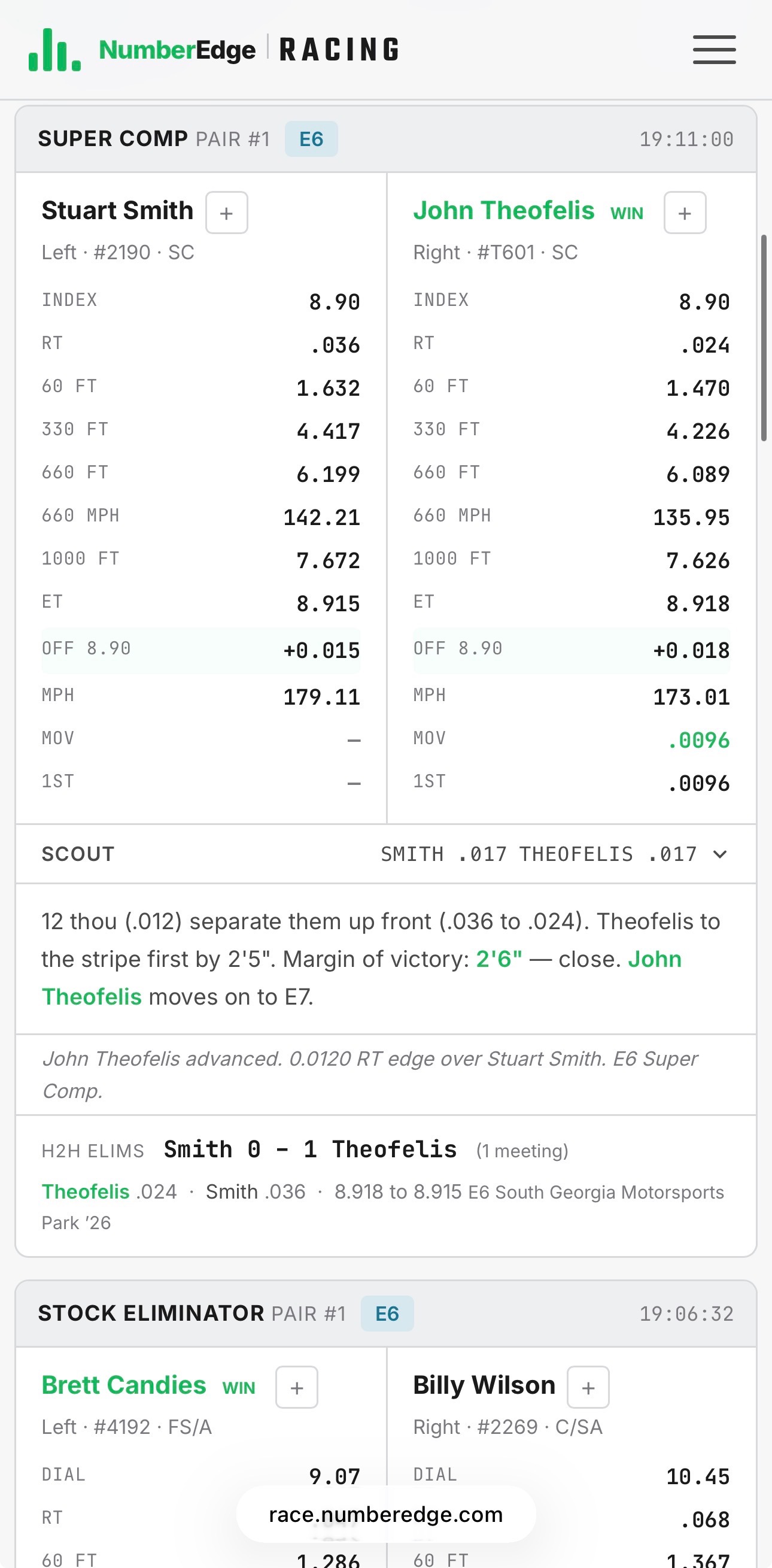Click the Theofelis link in H2H Elims
772x1568 pixels.
click(84, 1192)
